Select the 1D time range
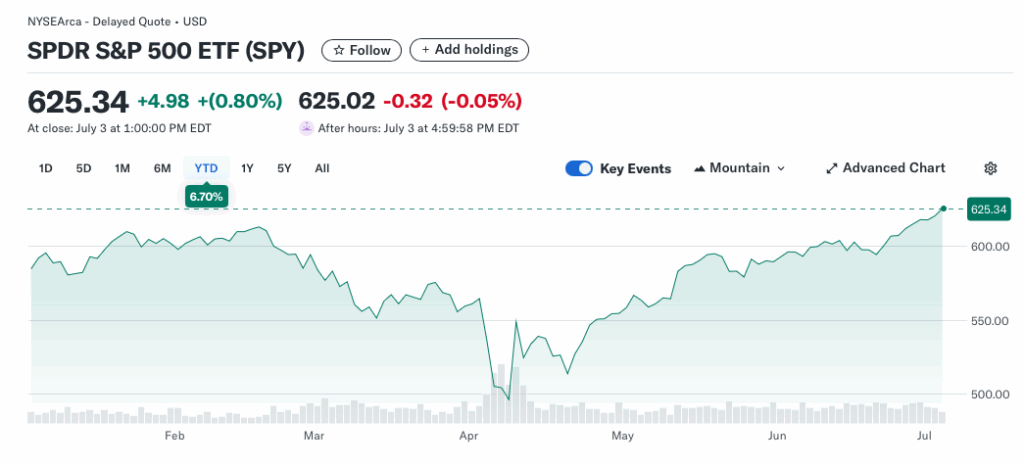Viewport: 1024px width, 465px height. pyautogui.click(x=45, y=168)
